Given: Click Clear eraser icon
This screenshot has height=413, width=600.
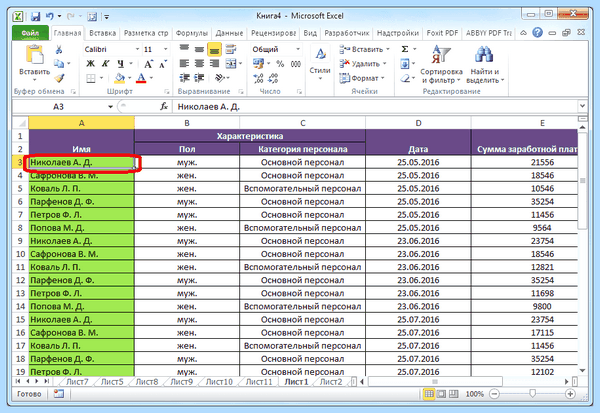Looking at the screenshot, I should pyautogui.click(x=405, y=78).
